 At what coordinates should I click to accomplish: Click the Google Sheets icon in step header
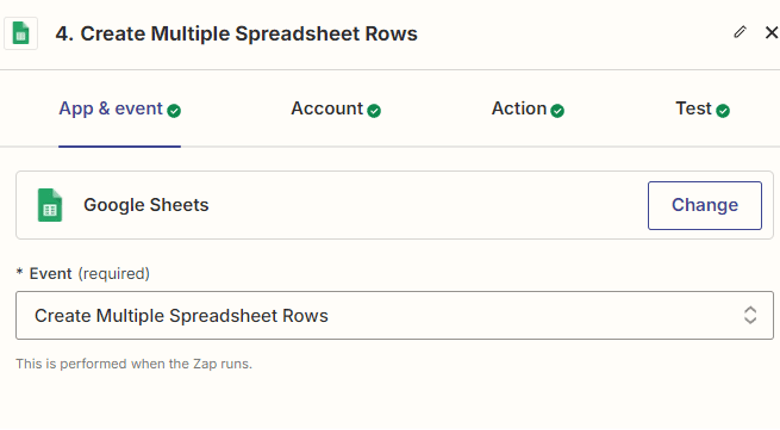point(20,33)
